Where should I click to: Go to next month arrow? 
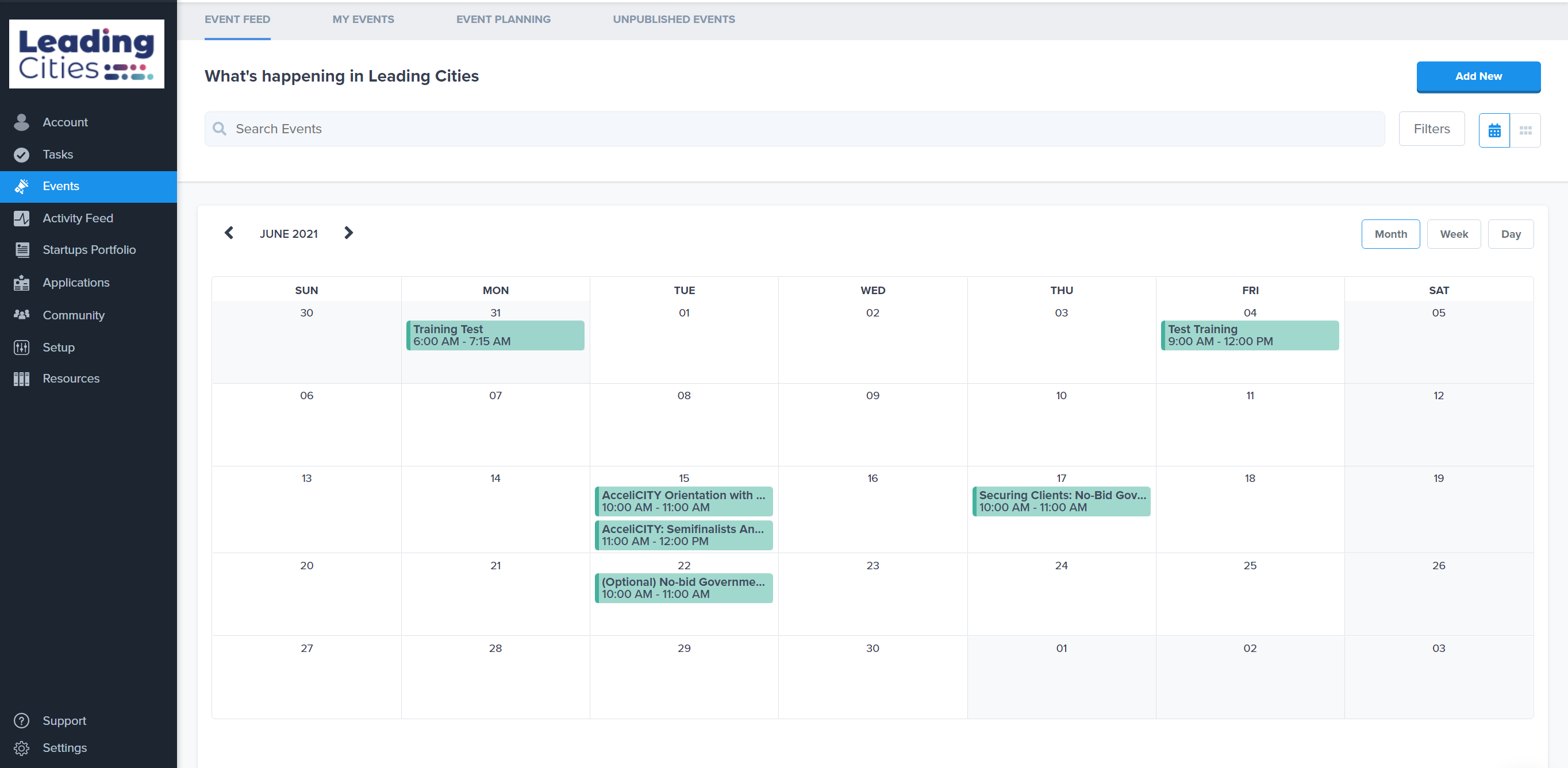point(348,233)
